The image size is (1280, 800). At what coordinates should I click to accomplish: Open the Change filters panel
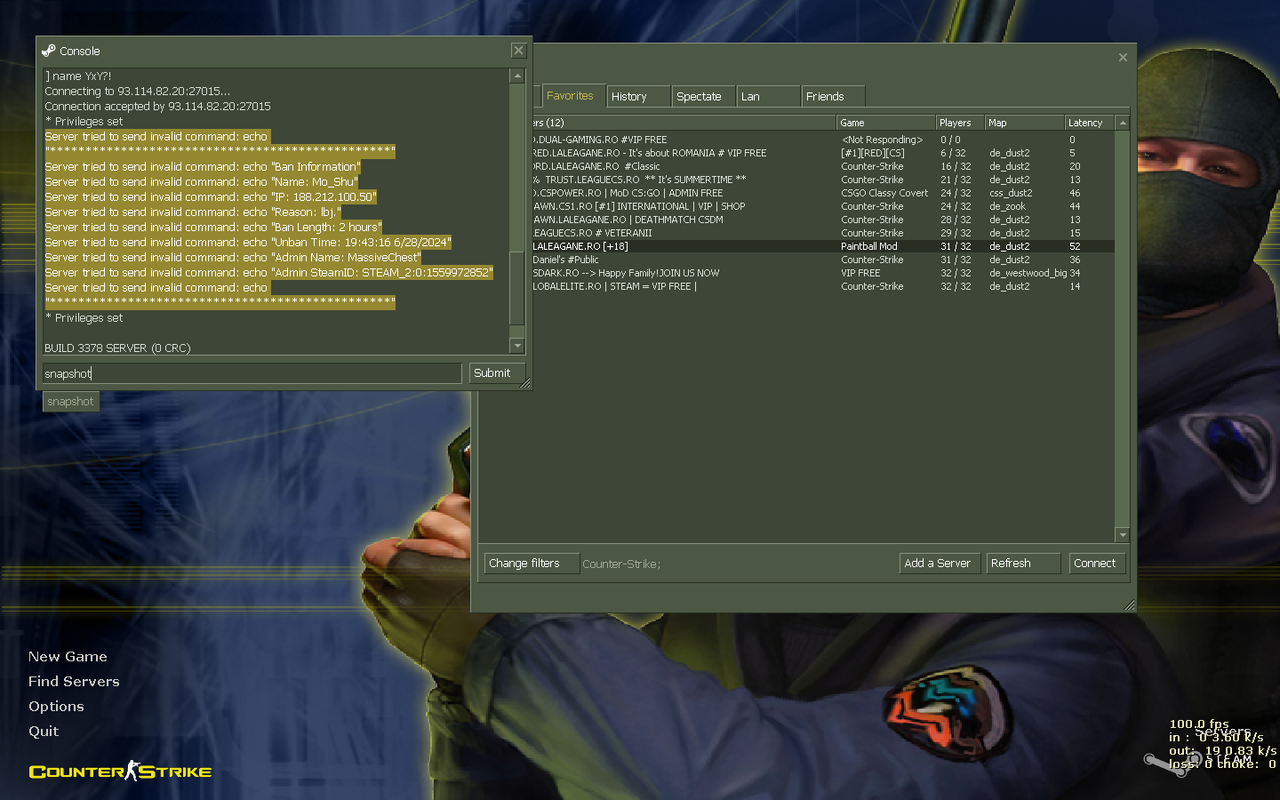coord(531,563)
